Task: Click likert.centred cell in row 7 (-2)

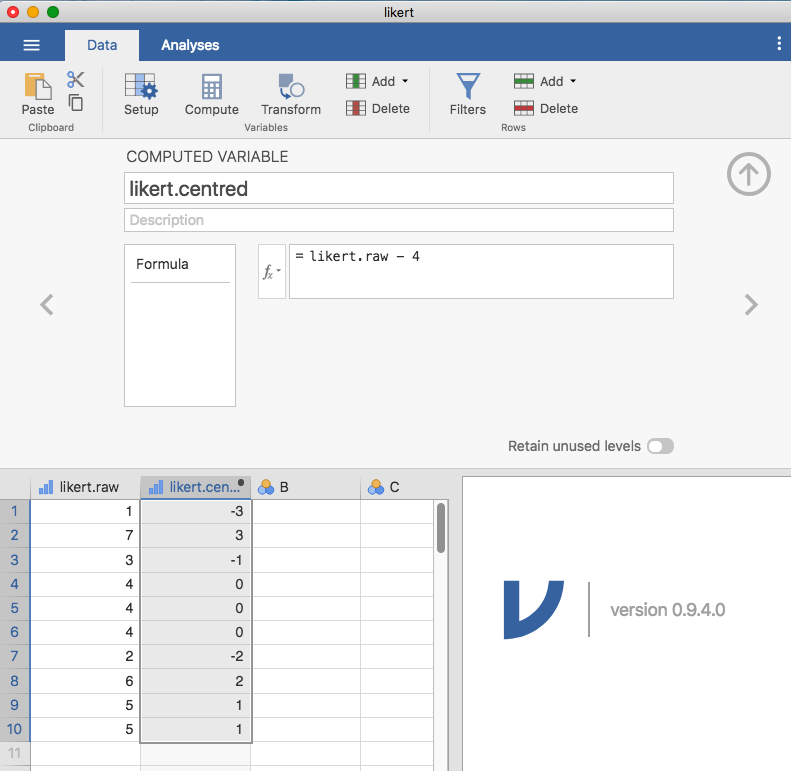Action: click(x=196, y=657)
